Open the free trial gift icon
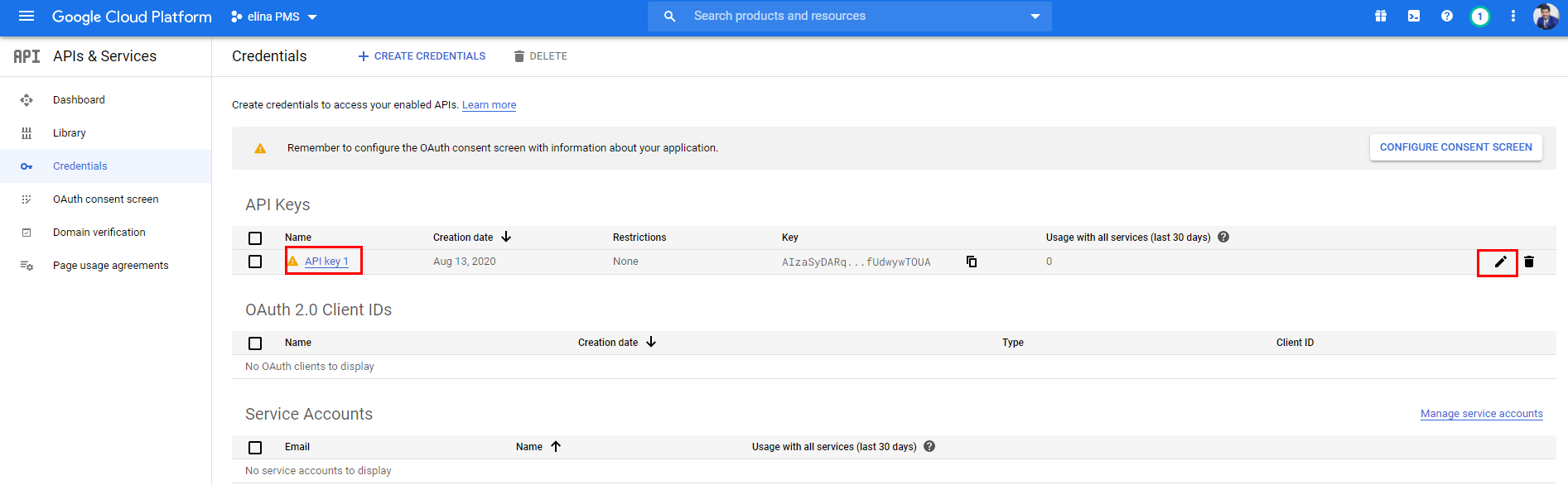The image size is (1568, 485). (1381, 17)
